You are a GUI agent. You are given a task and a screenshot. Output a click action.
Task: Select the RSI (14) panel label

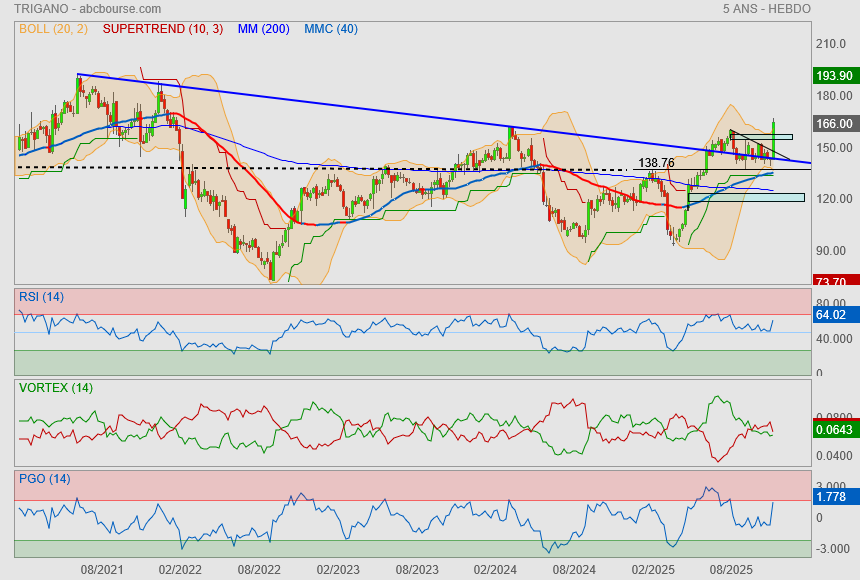tap(41, 296)
